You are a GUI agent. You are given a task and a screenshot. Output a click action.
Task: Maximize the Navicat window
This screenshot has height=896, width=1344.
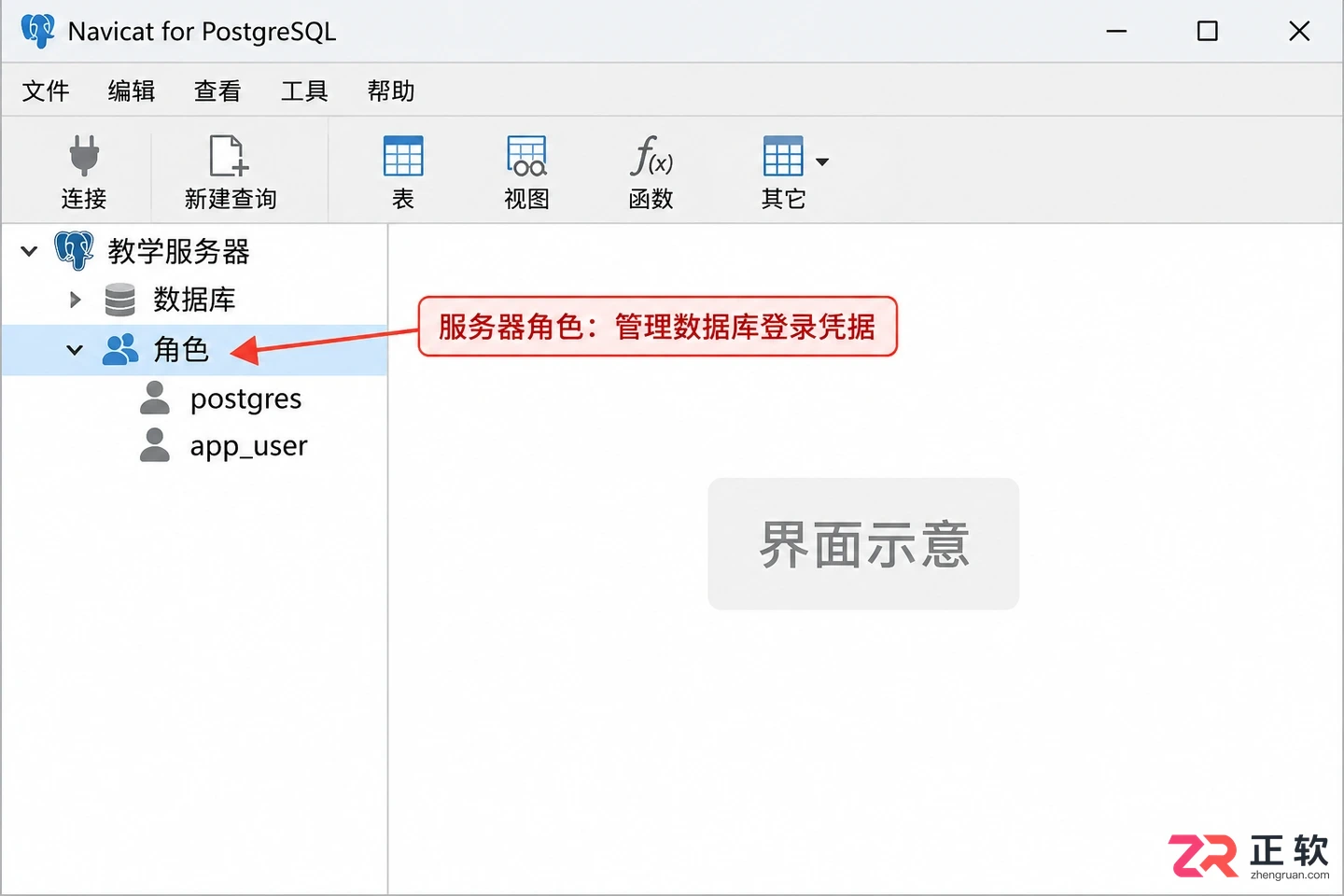pos(1208,31)
